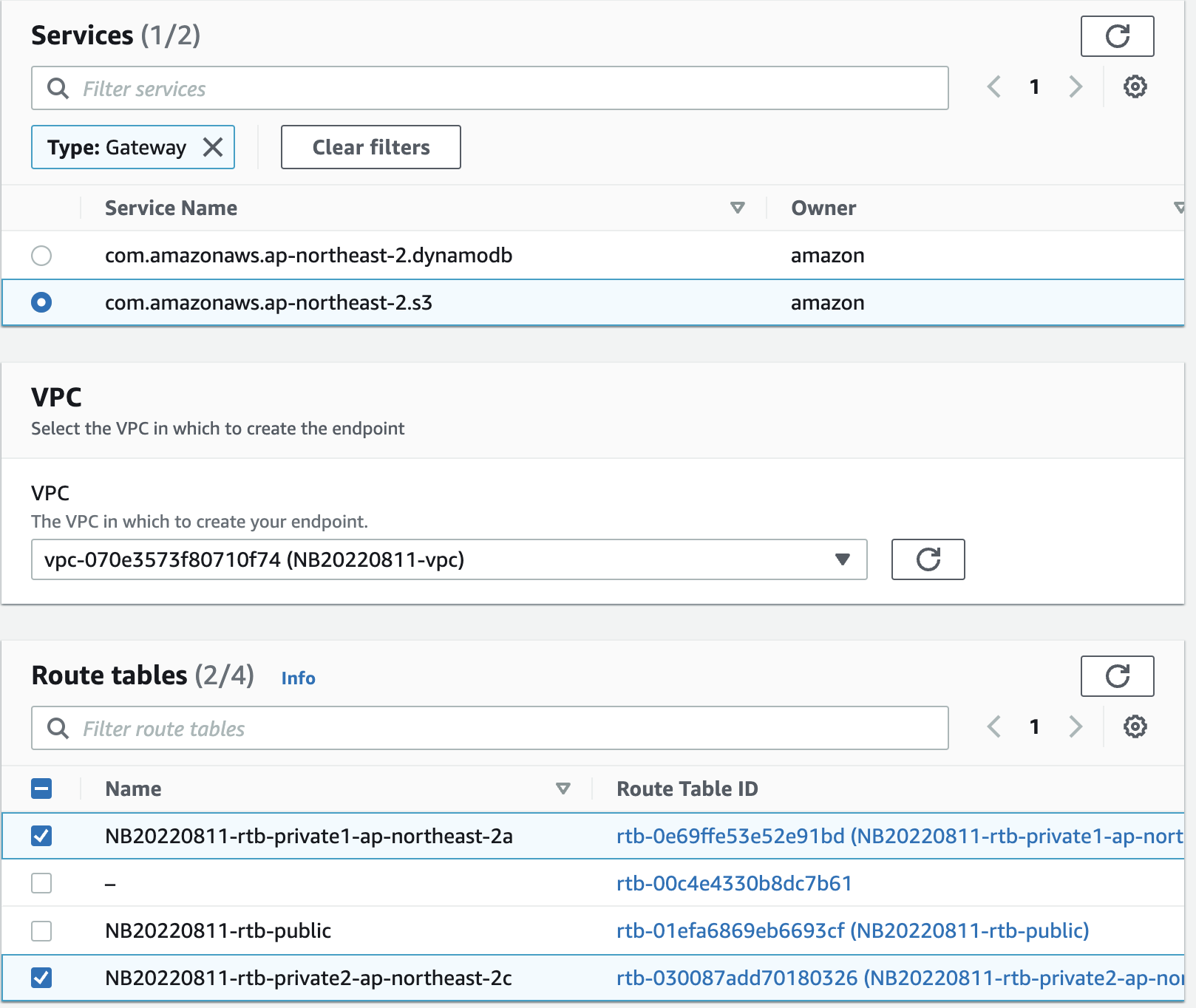Go to previous page of Route tables
Viewport: 1196px width, 1008px height.
994,727
